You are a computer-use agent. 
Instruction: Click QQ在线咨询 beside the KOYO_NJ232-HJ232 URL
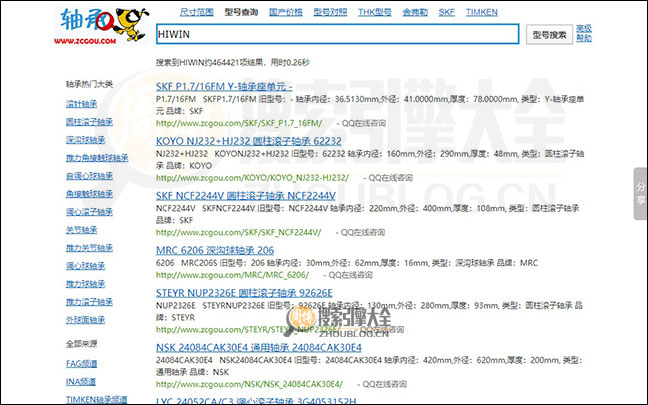[x=391, y=178]
